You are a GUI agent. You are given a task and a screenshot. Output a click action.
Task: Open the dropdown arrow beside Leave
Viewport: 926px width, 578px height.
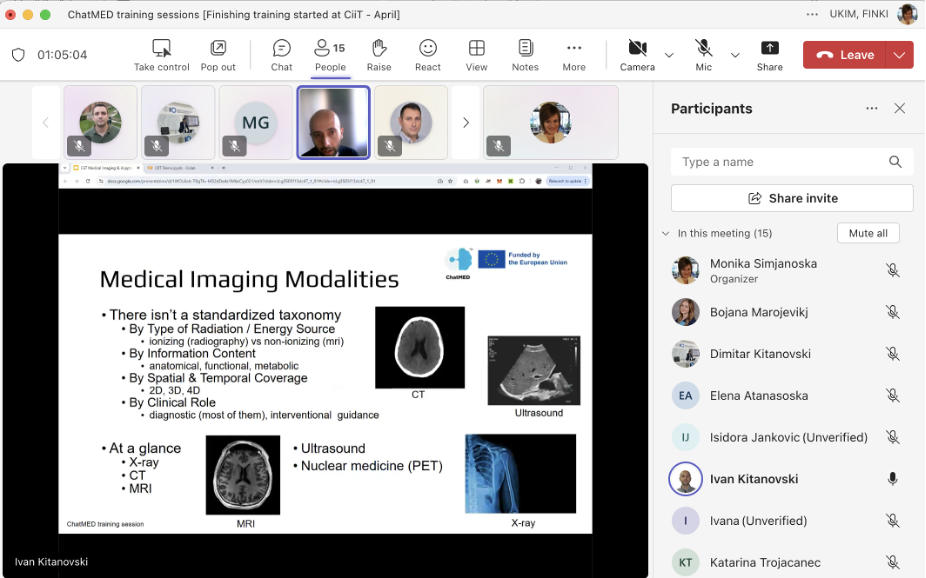[900, 55]
